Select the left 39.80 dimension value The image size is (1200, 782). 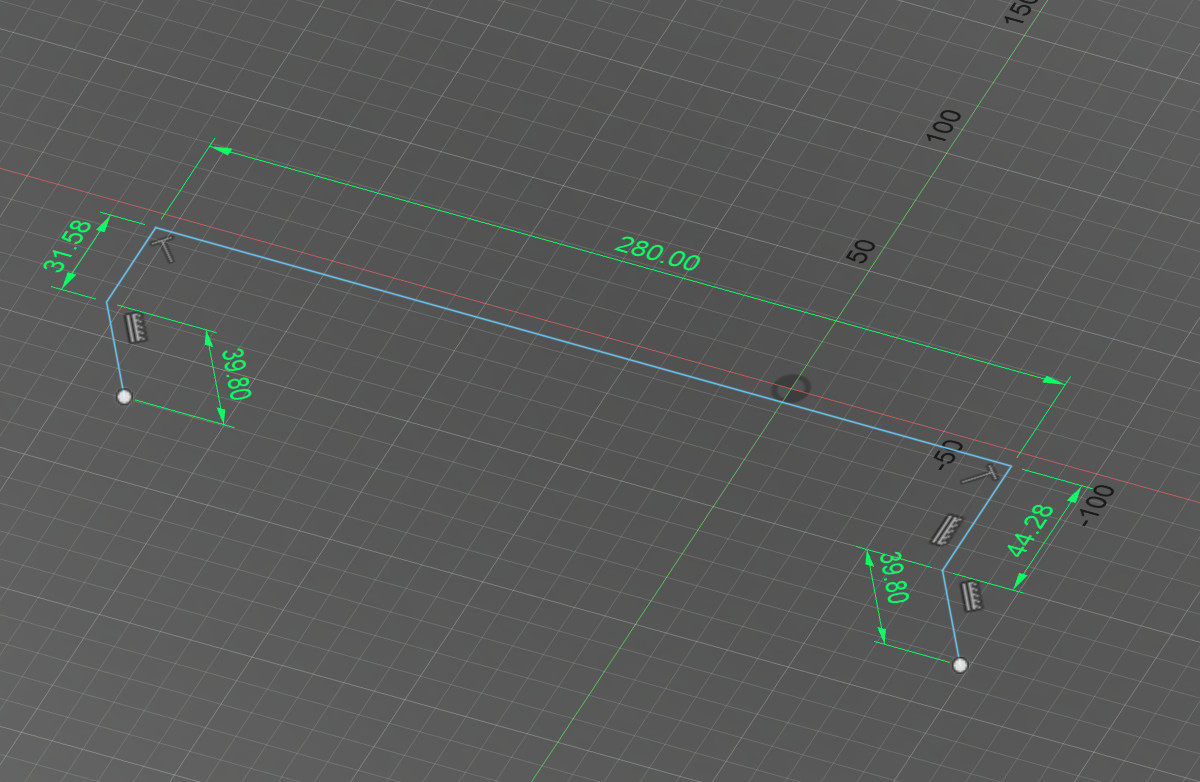tap(236, 373)
